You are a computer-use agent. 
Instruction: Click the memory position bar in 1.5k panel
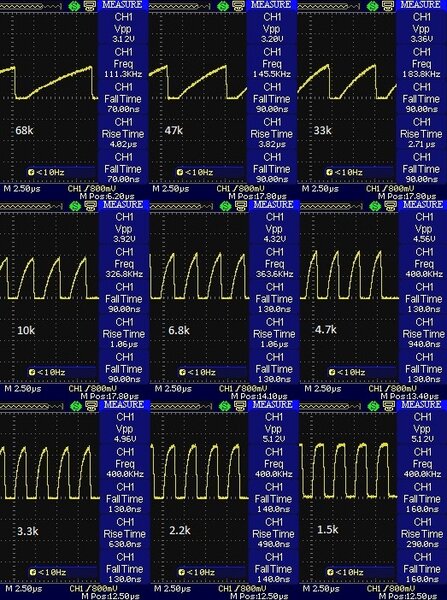point(331,406)
